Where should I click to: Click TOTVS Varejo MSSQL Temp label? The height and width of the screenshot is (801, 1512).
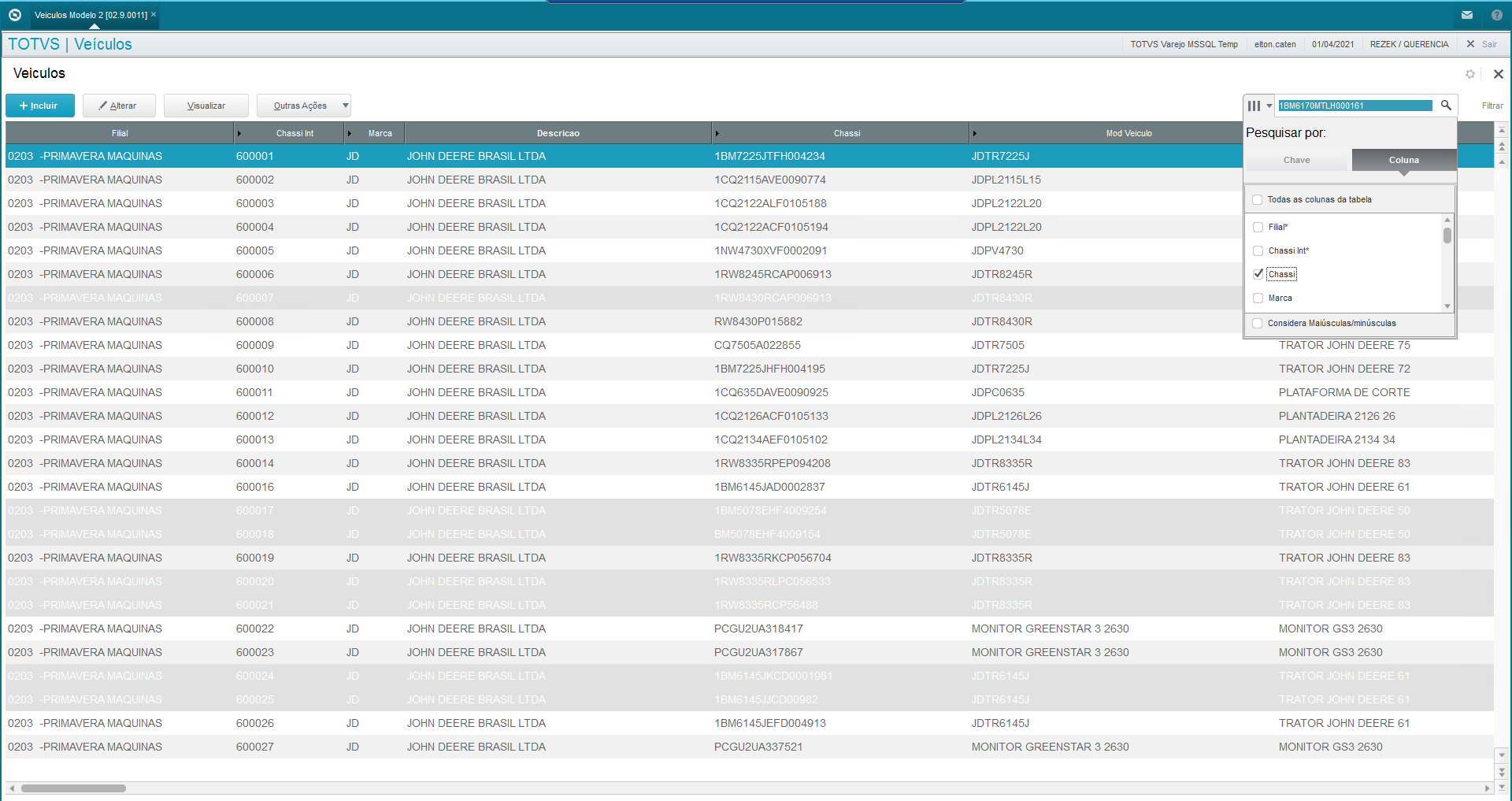point(1184,44)
